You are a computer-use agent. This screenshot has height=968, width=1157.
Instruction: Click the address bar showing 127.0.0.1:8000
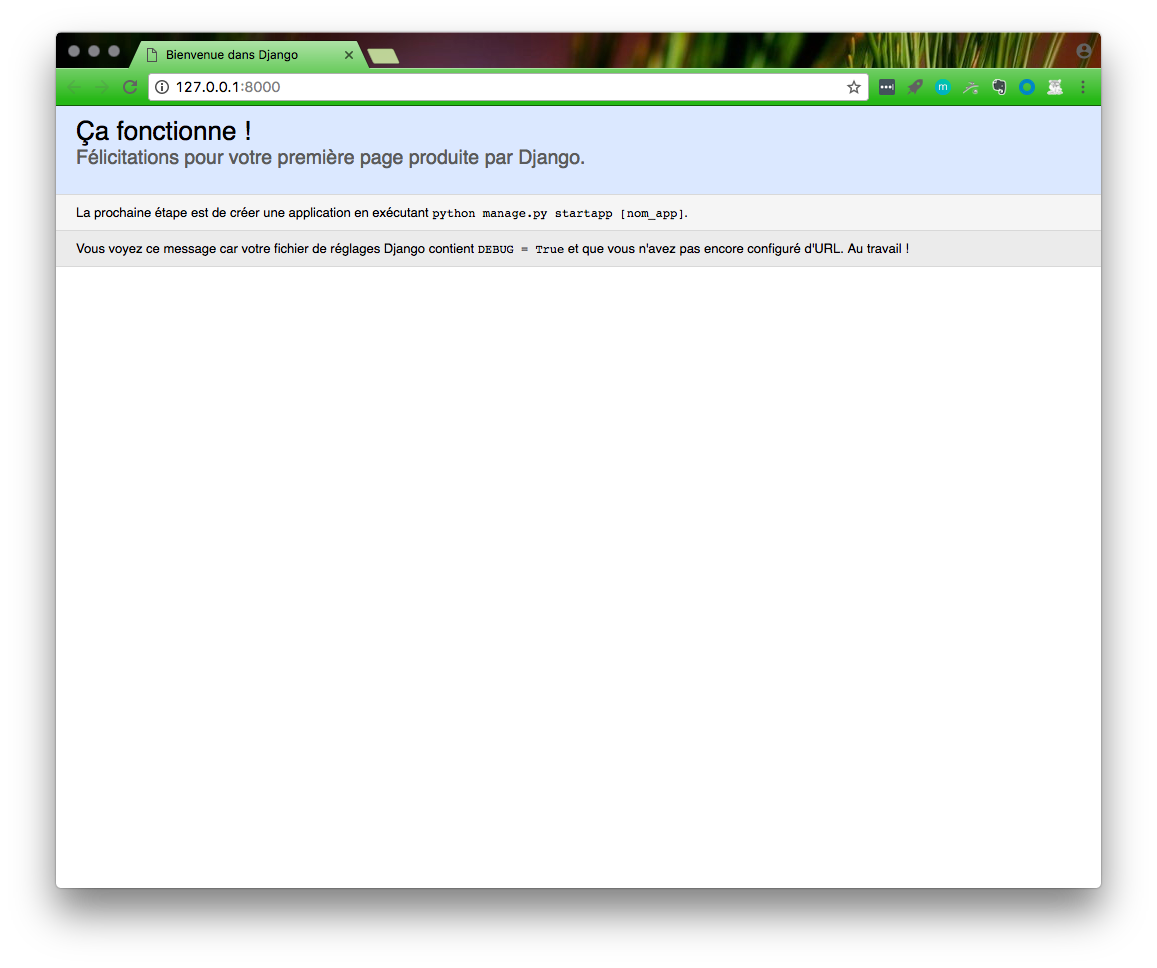coord(500,87)
